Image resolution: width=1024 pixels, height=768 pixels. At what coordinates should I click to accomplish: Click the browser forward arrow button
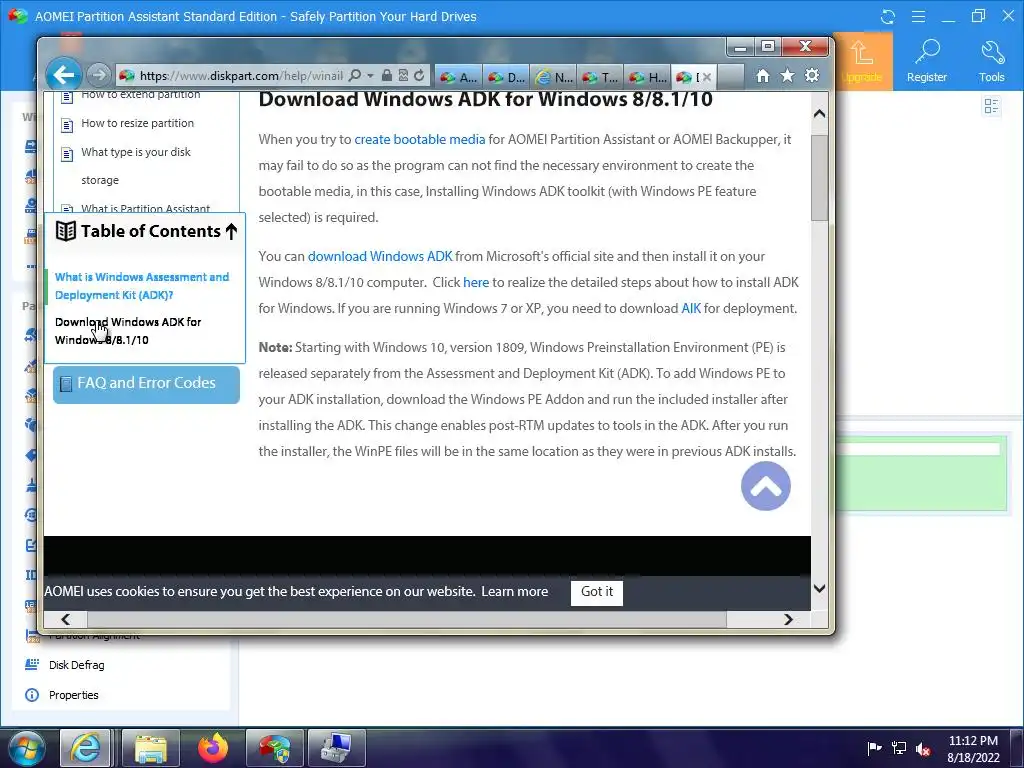point(99,76)
